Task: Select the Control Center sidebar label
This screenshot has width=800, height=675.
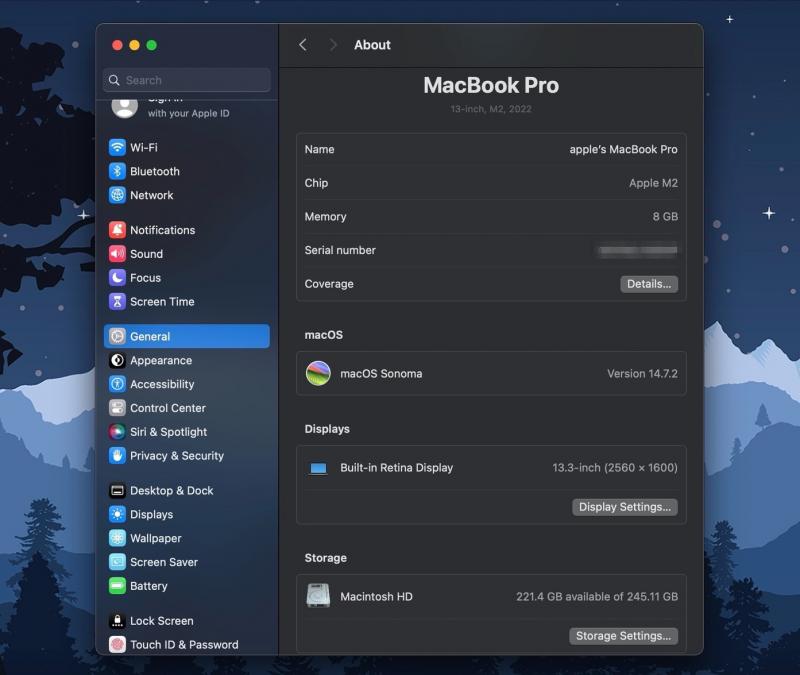Action: (x=167, y=408)
